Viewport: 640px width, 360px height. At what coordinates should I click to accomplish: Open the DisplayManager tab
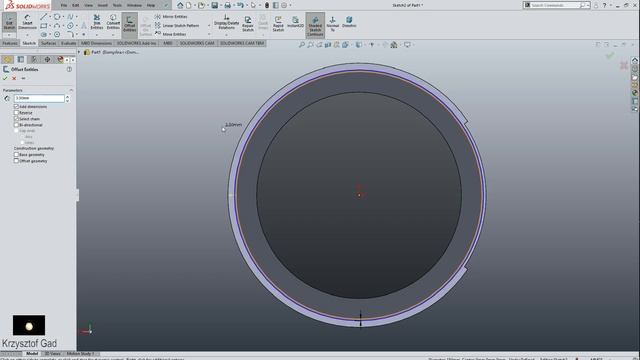point(60,60)
